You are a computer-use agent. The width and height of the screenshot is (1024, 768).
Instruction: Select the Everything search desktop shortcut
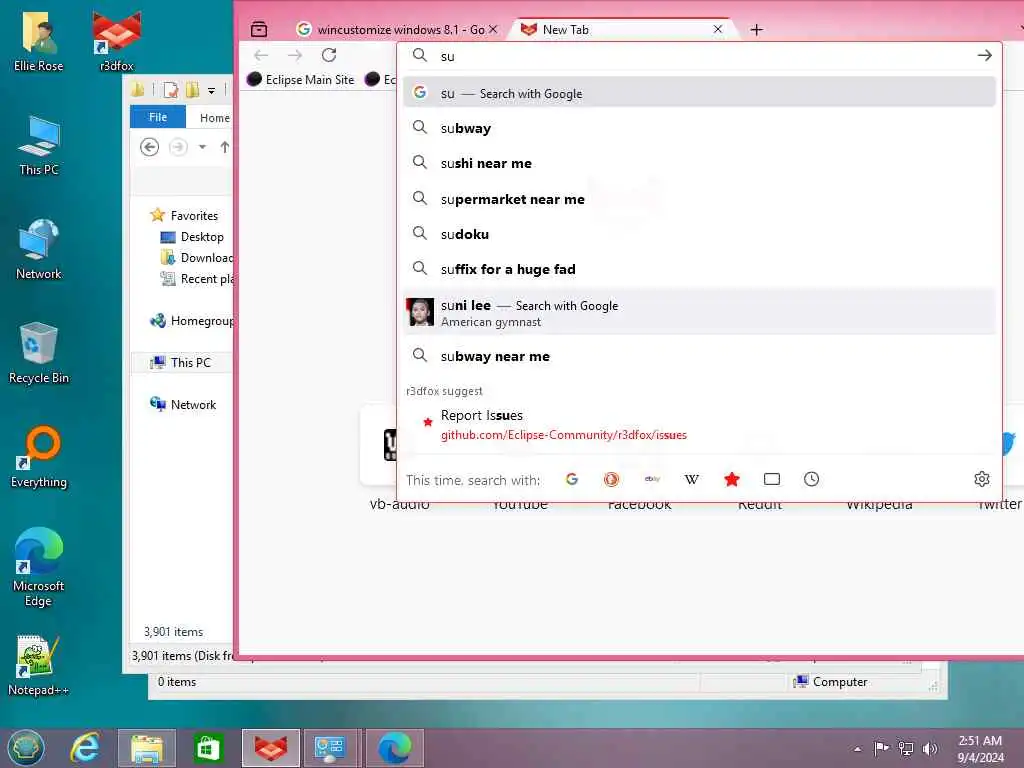click(x=39, y=457)
